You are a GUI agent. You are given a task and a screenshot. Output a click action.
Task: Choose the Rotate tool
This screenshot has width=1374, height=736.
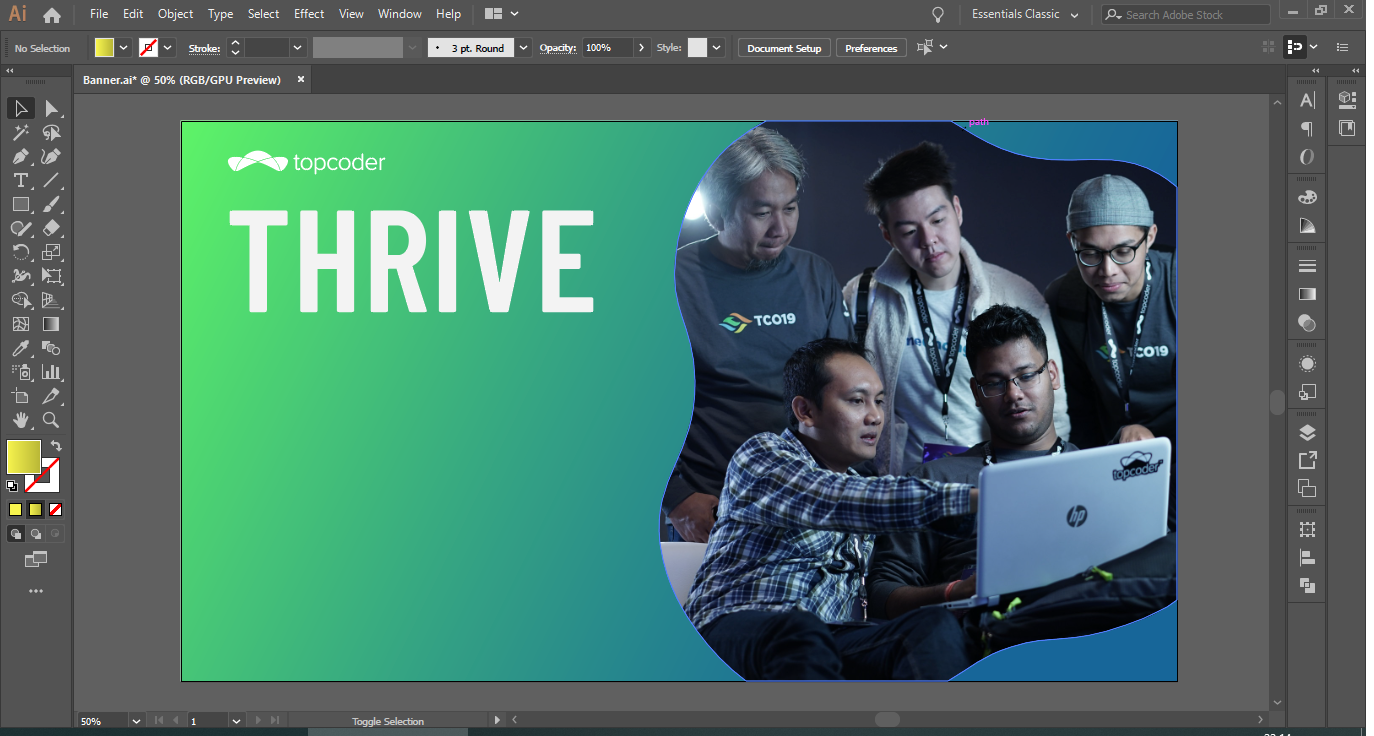point(20,252)
